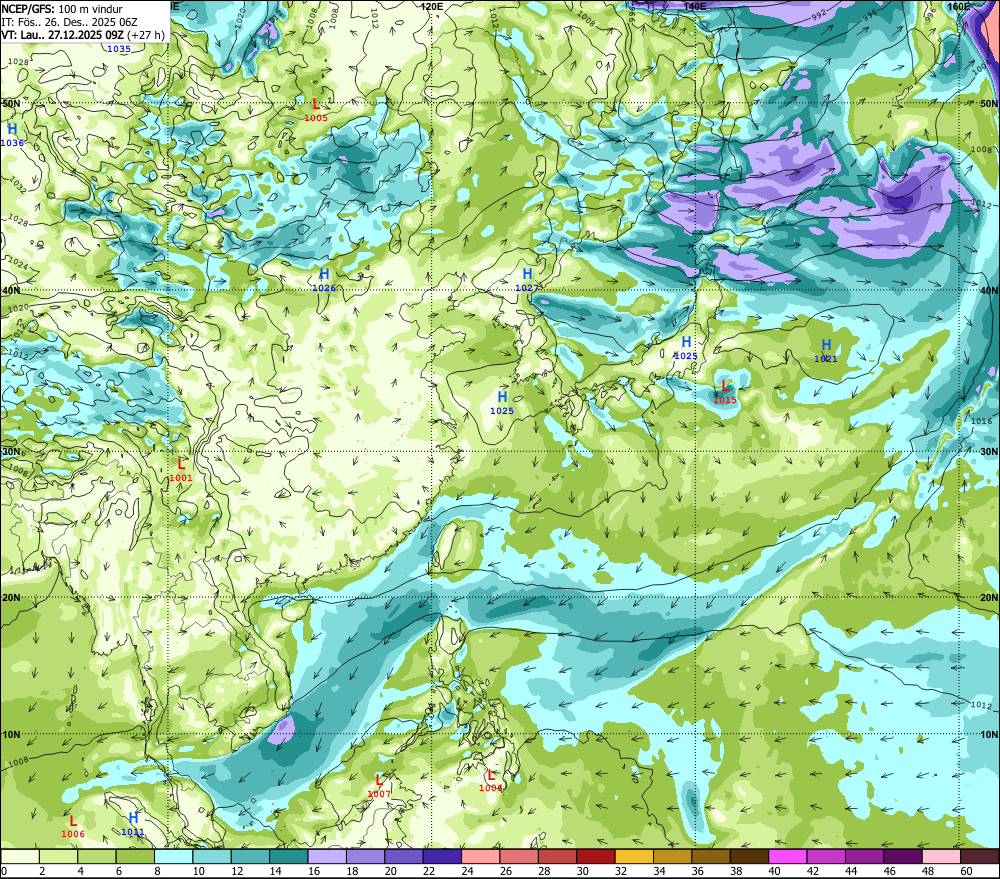This screenshot has width=1000, height=879.
Task: Select the H 1021 high pressure marker
Action: point(826,351)
